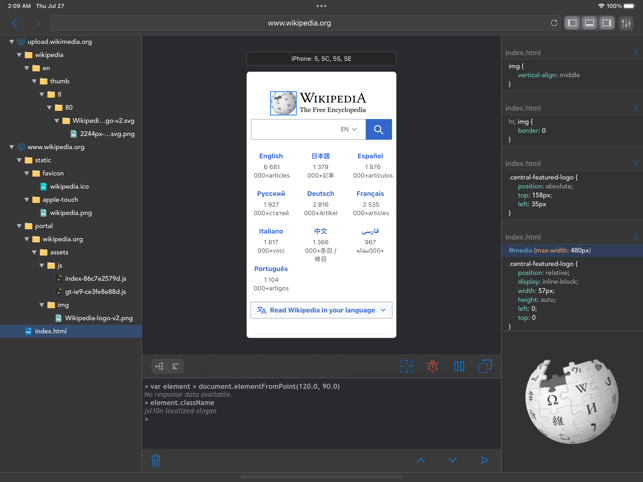Tap the three-dot multitasking indicator

pos(322,6)
